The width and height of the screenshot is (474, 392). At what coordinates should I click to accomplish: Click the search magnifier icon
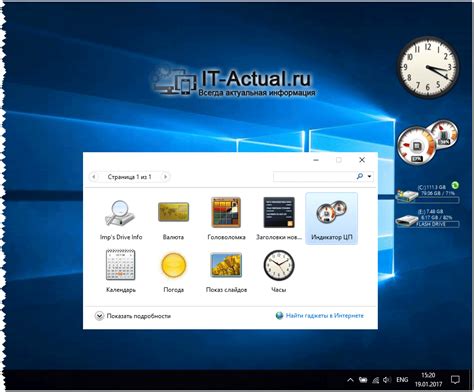pyautogui.click(x=360, y=176)
